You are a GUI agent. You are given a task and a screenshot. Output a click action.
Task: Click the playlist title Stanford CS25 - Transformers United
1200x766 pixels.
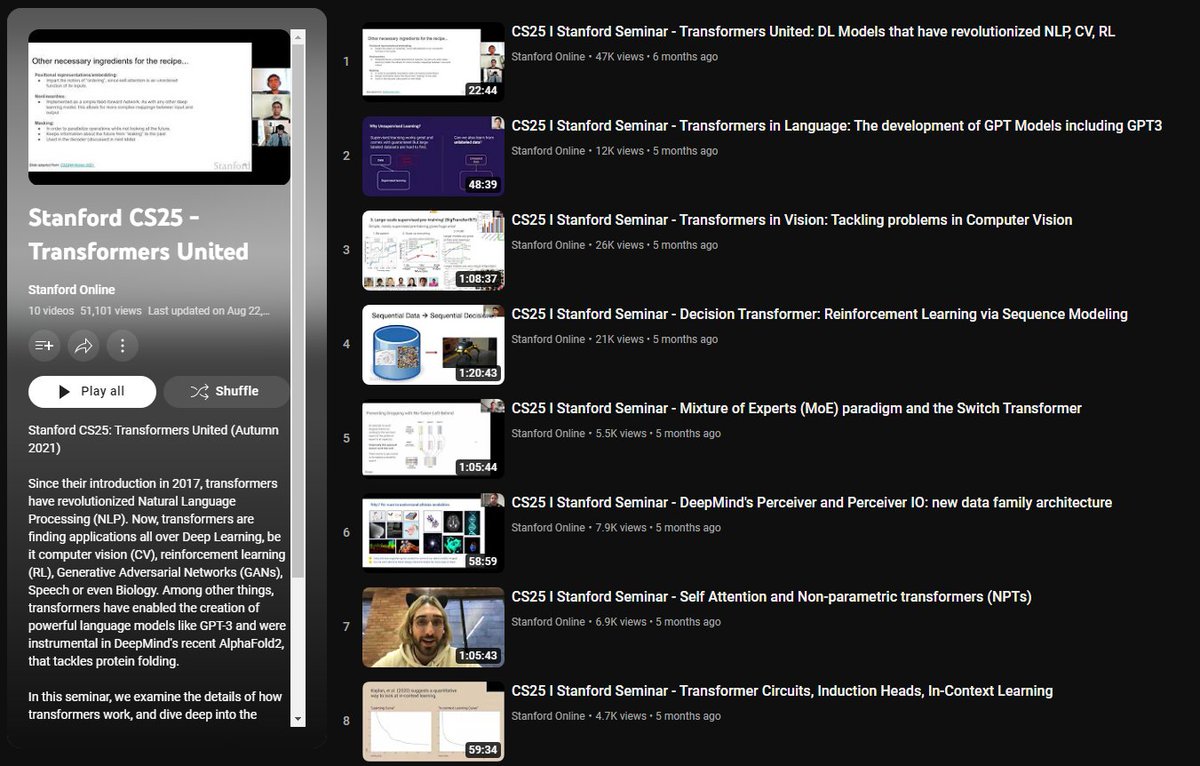[138, 233]
